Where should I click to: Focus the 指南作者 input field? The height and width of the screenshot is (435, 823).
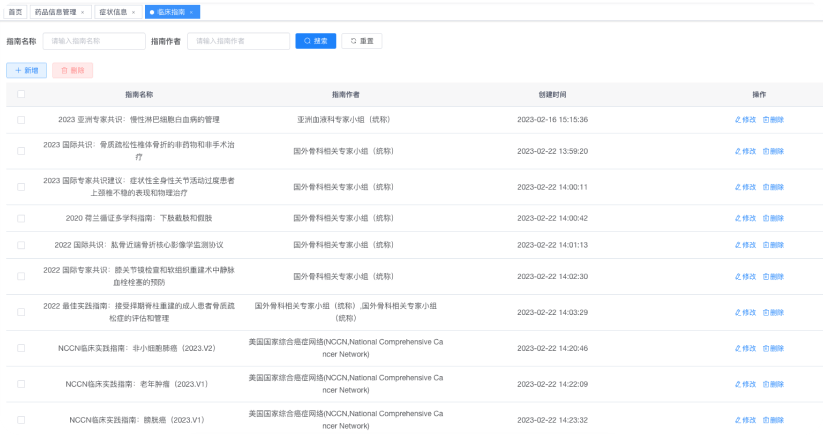[x=238, y=41]
